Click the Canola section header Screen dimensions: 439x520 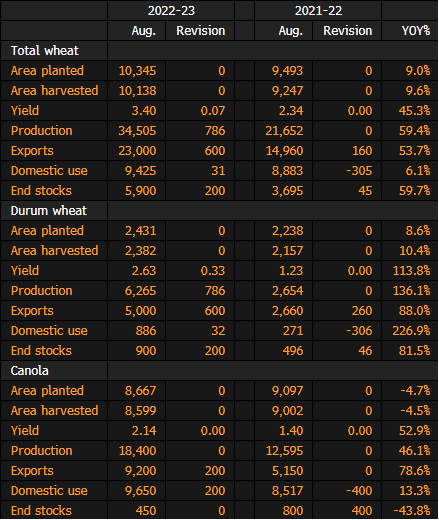point(30,371)
